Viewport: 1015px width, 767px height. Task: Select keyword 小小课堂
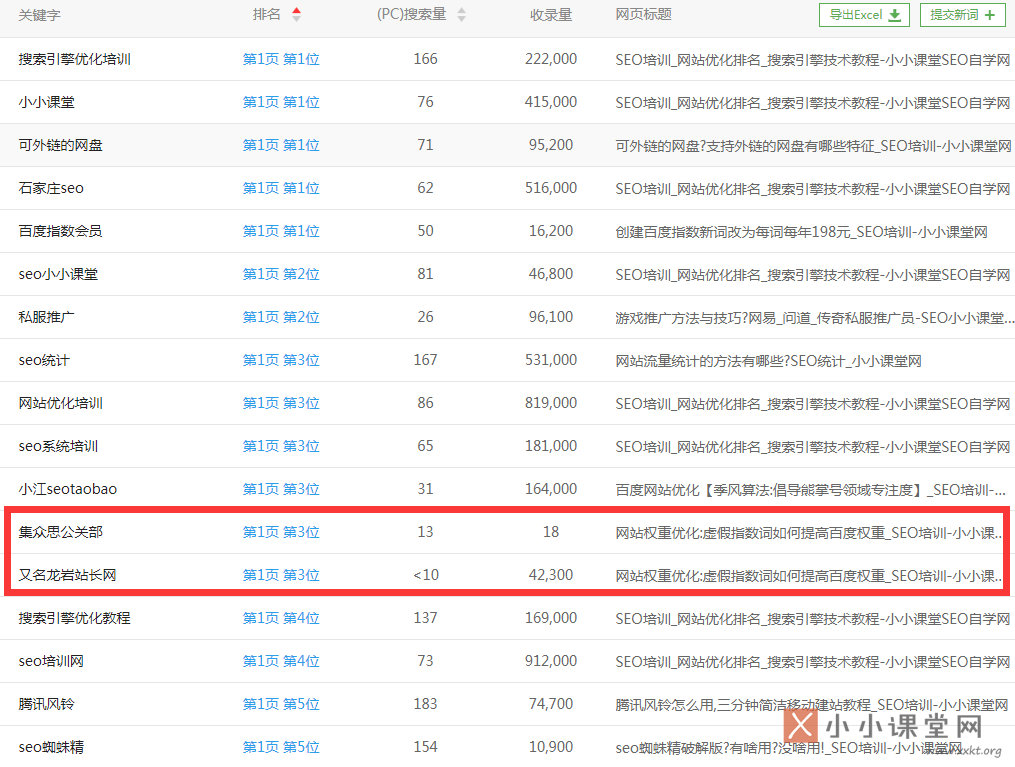(47, 102)
